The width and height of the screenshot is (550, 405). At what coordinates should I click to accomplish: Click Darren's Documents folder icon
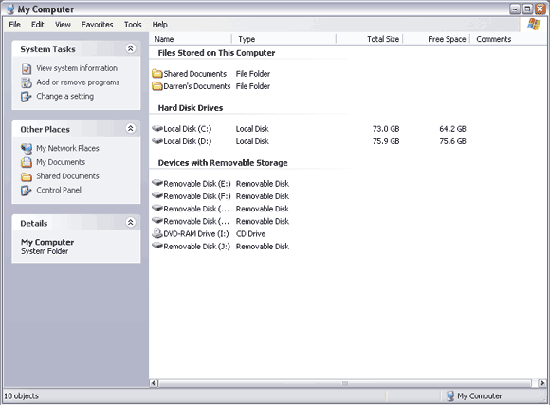point(157,86)
